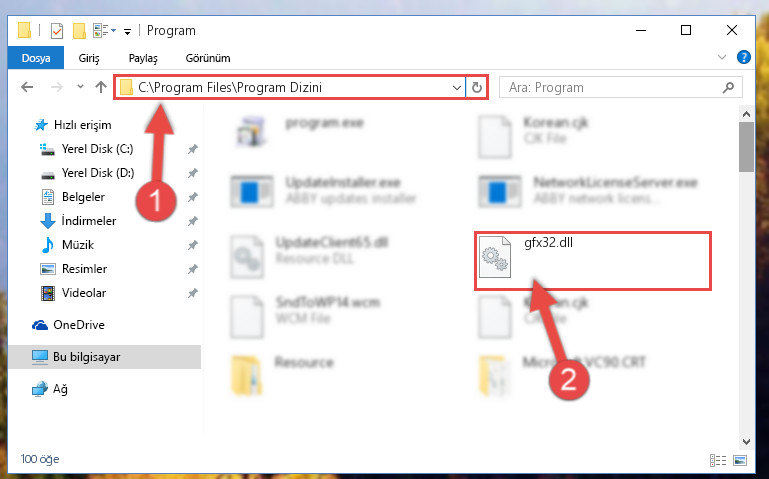
Task: Expand the ribbon with the chevron
Action: [721, 57]
